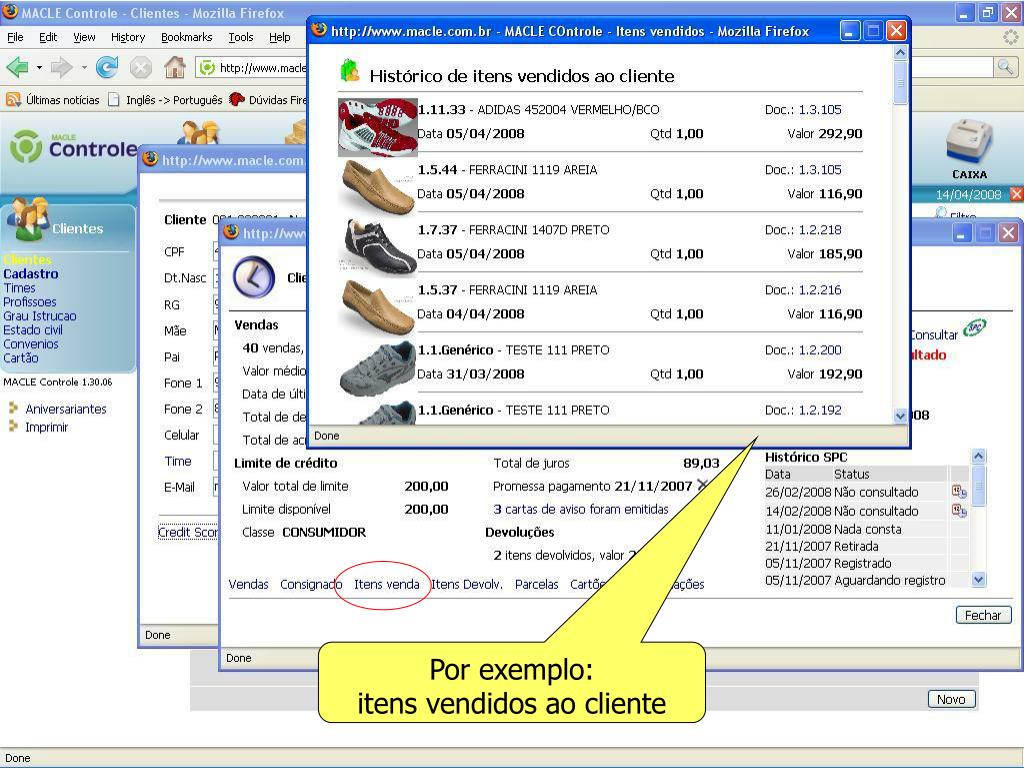Click the Stop loading icon
This screenshot has width=1024, height=768.
(x=140, y=67)
